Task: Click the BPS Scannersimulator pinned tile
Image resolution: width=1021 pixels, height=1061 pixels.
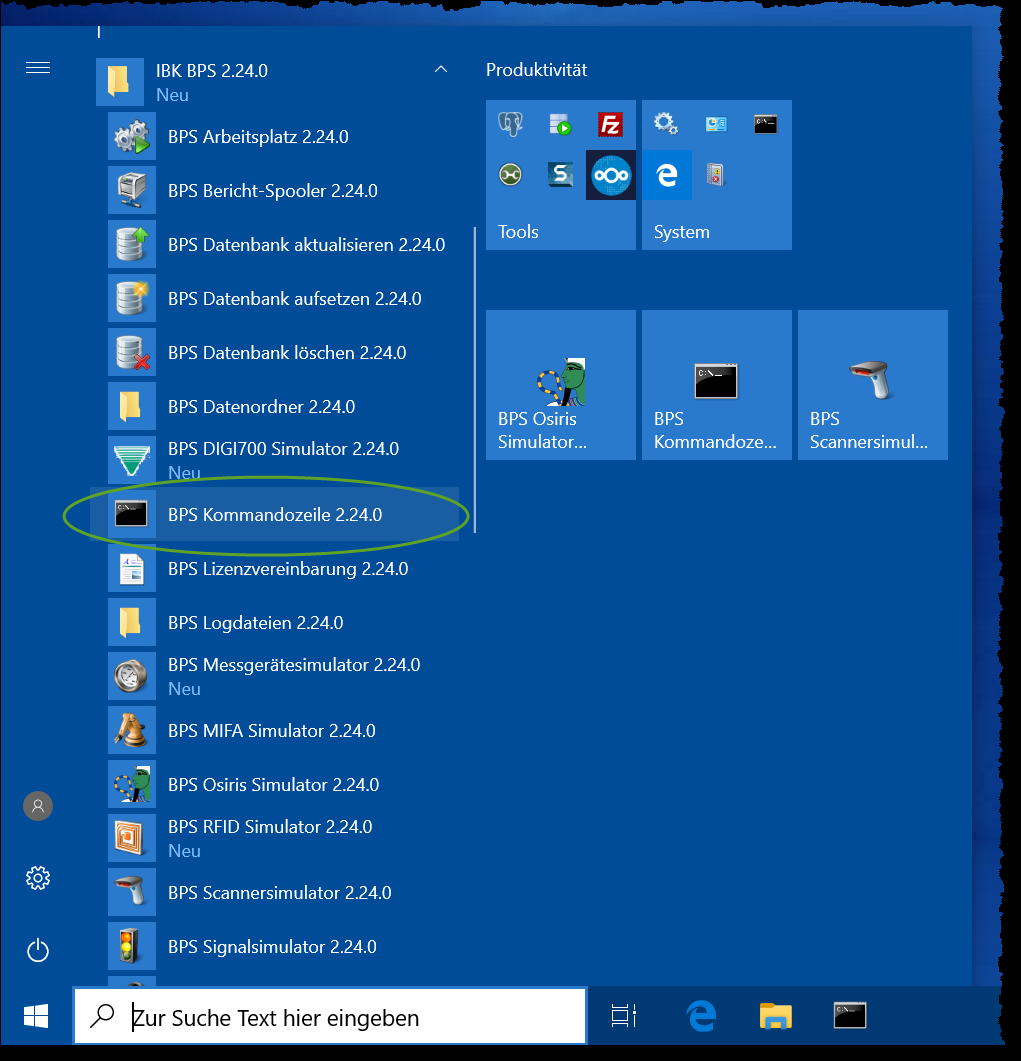Action: (872, 385)
